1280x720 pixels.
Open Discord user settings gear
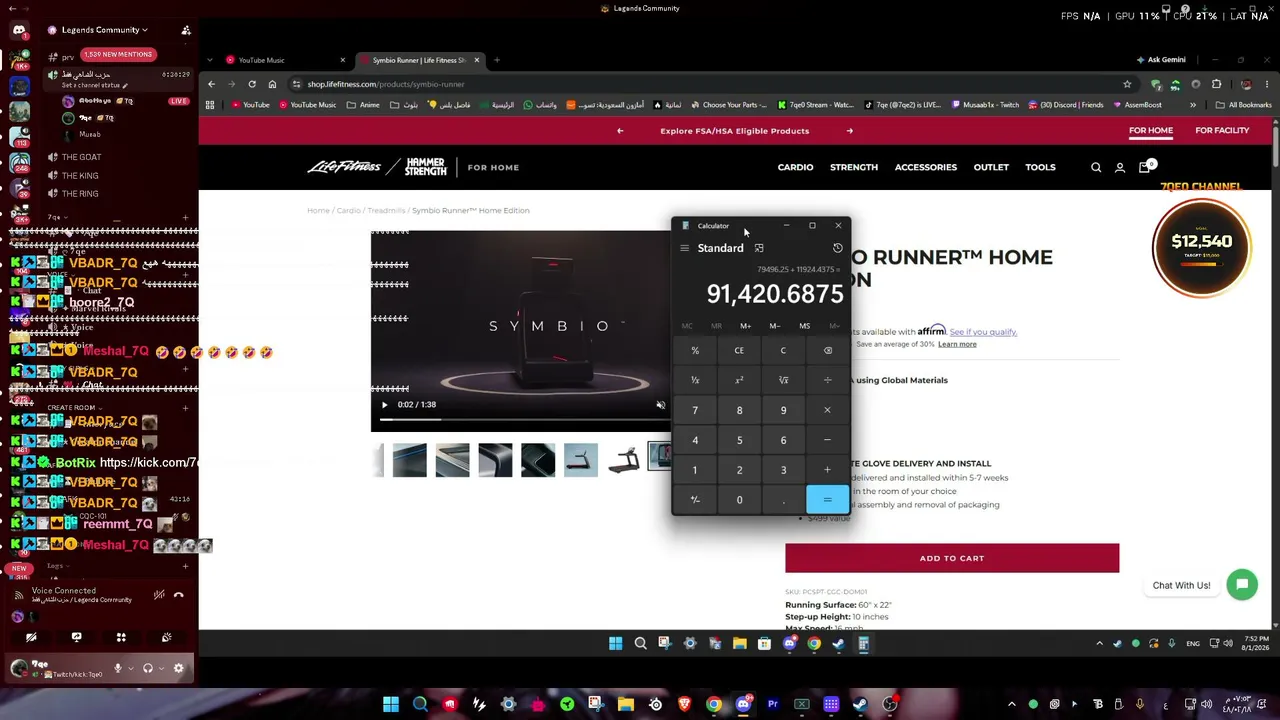(179, 668)
